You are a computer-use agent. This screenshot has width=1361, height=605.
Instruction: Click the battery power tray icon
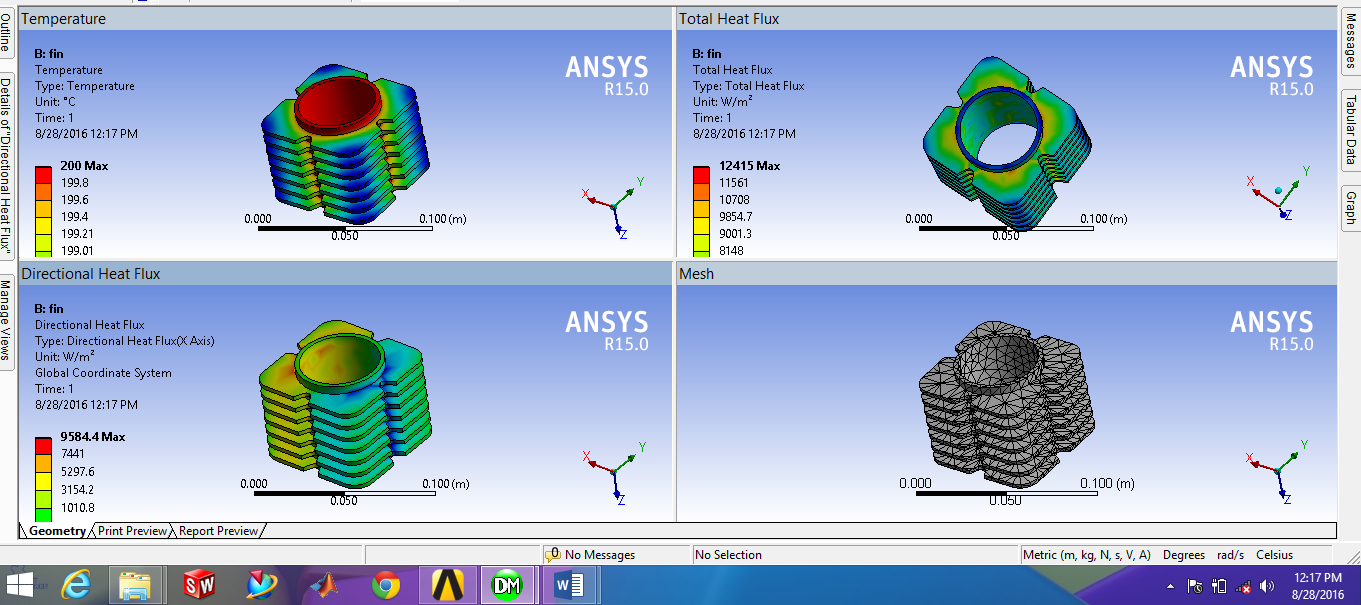1219,586
